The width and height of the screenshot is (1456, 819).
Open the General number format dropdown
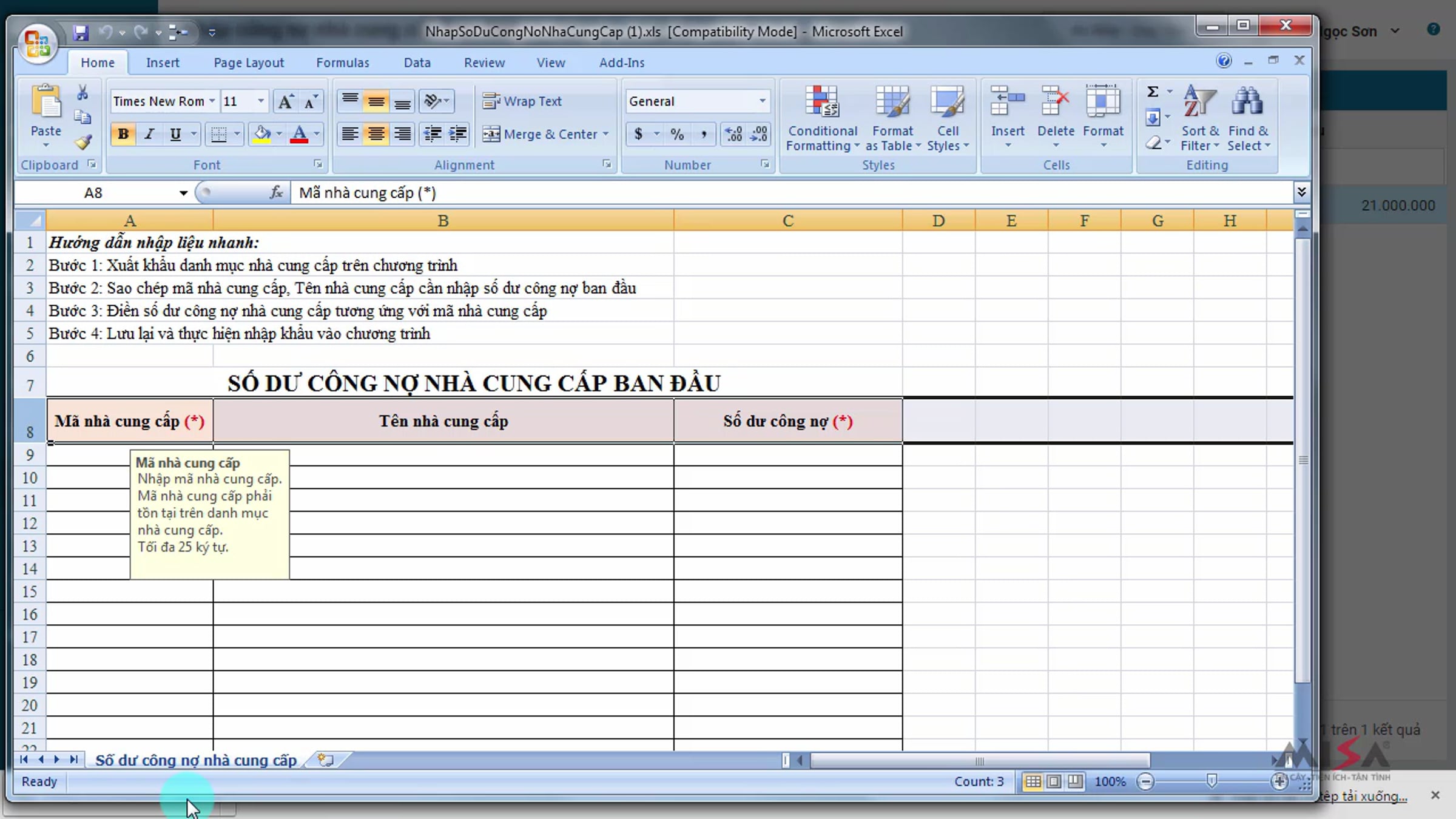[762, 101]
